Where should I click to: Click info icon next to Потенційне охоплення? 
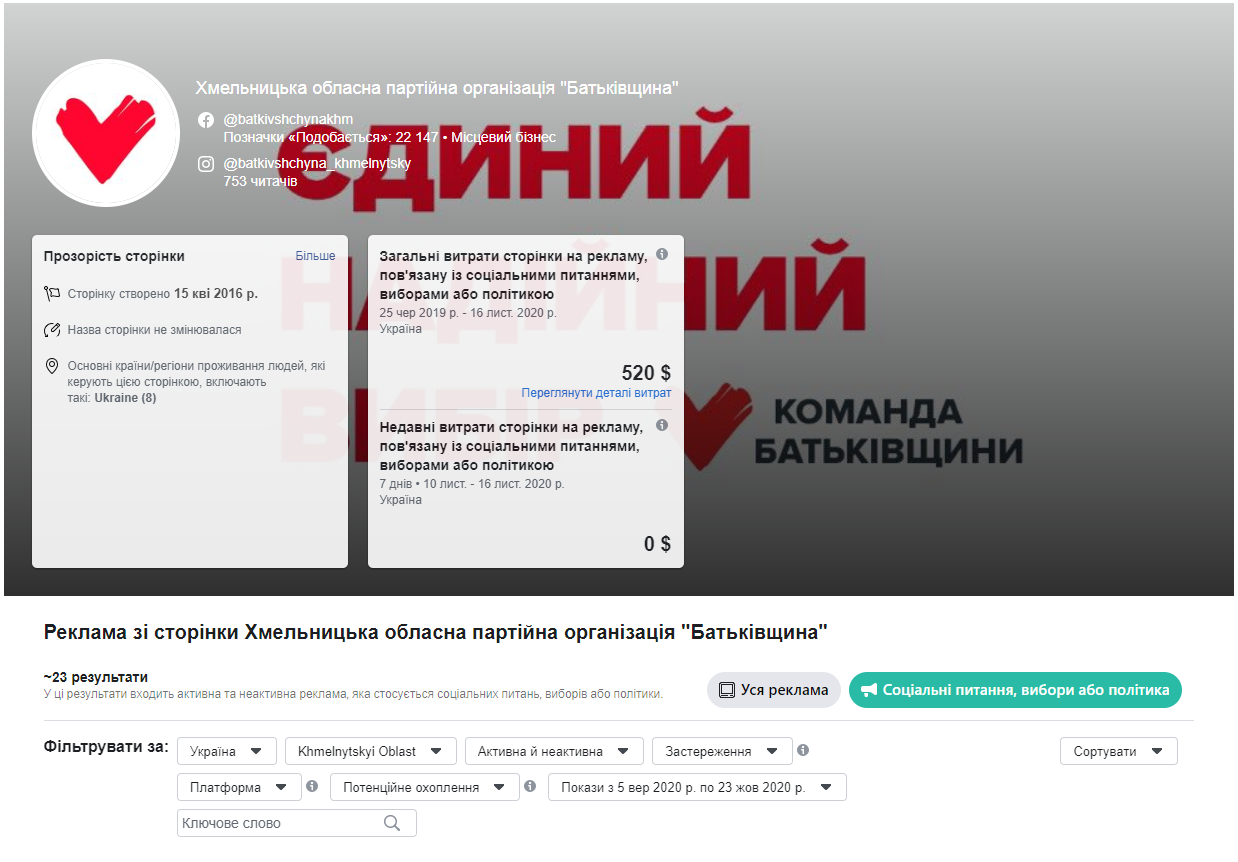(530, 786)
